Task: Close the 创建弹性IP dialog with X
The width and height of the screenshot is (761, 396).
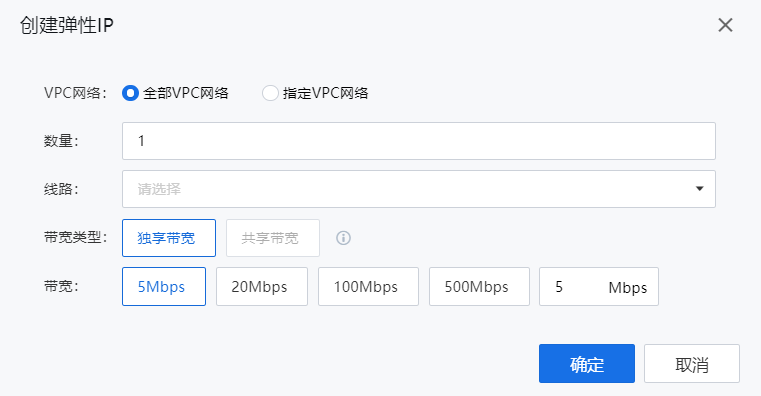Action: (x=725, y=25)
